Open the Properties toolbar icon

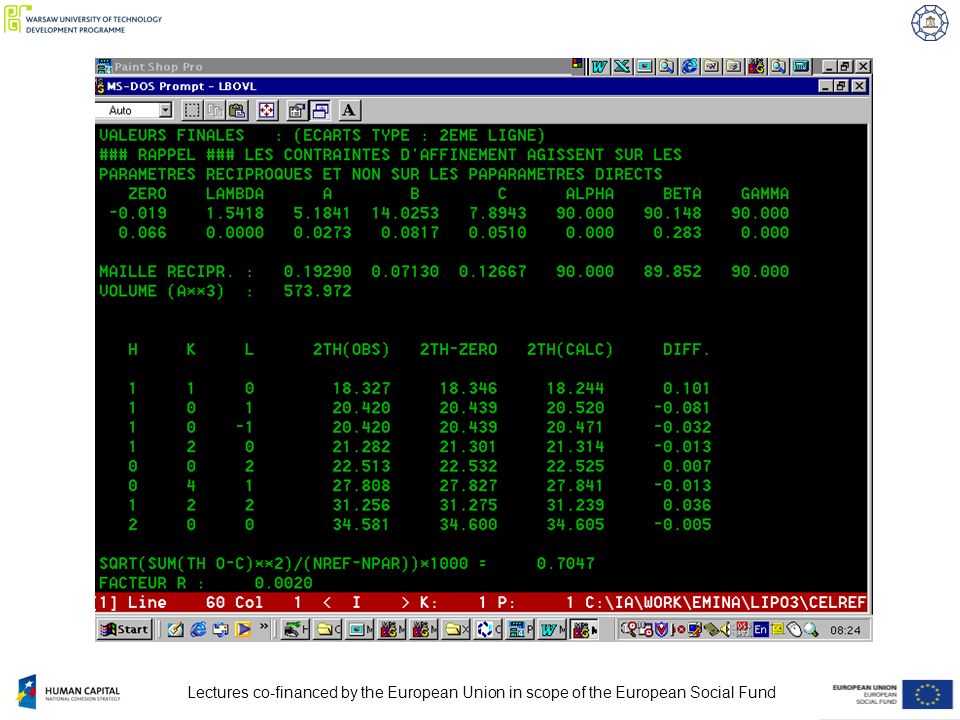pyautogui.click(x=297, y=110)
